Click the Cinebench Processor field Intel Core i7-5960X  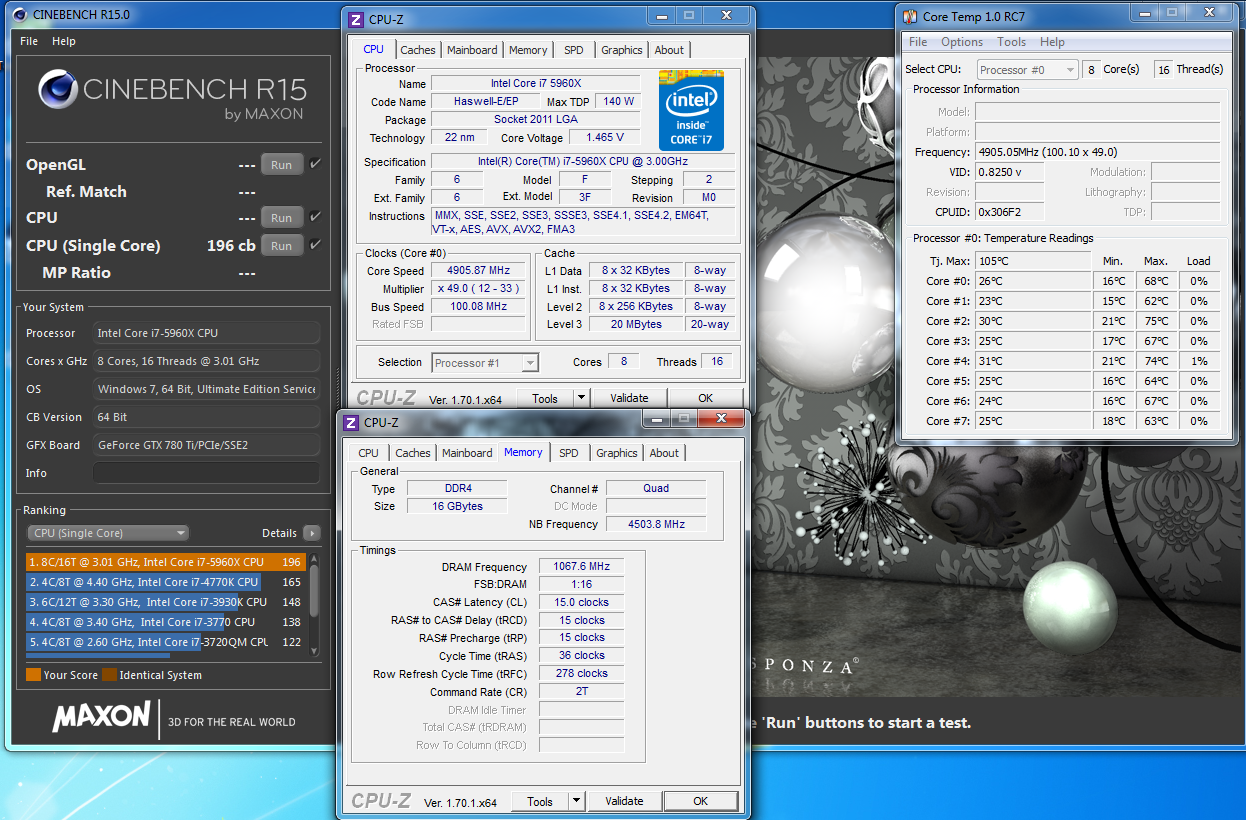click(207, 333)
